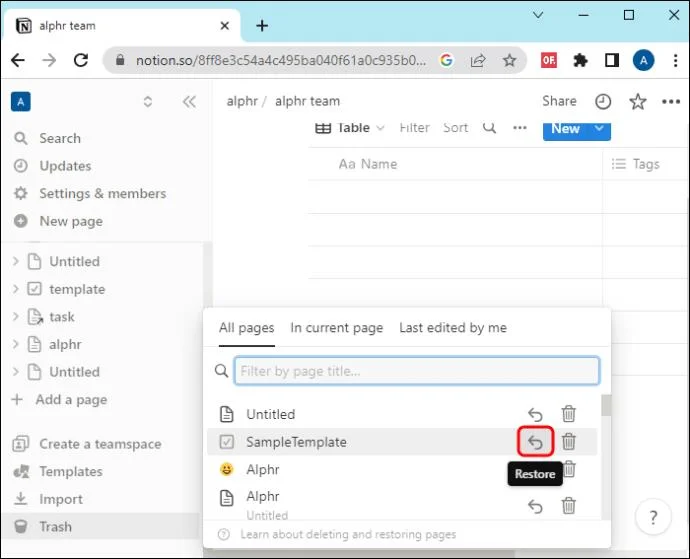Open the task page in the sidebar
This screenshot has width=690, height=559.
[x=62, y=317]
